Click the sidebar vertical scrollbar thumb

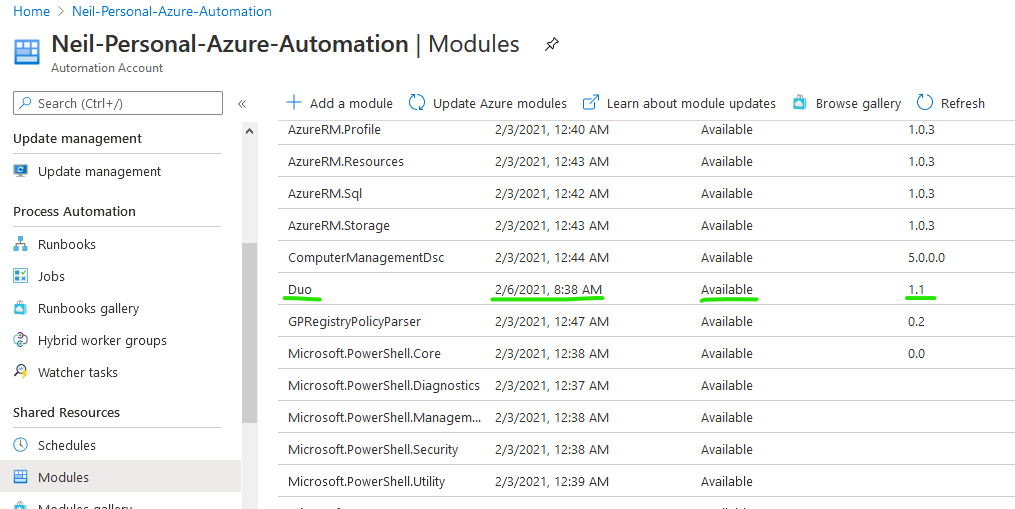(x=249, y=333)
